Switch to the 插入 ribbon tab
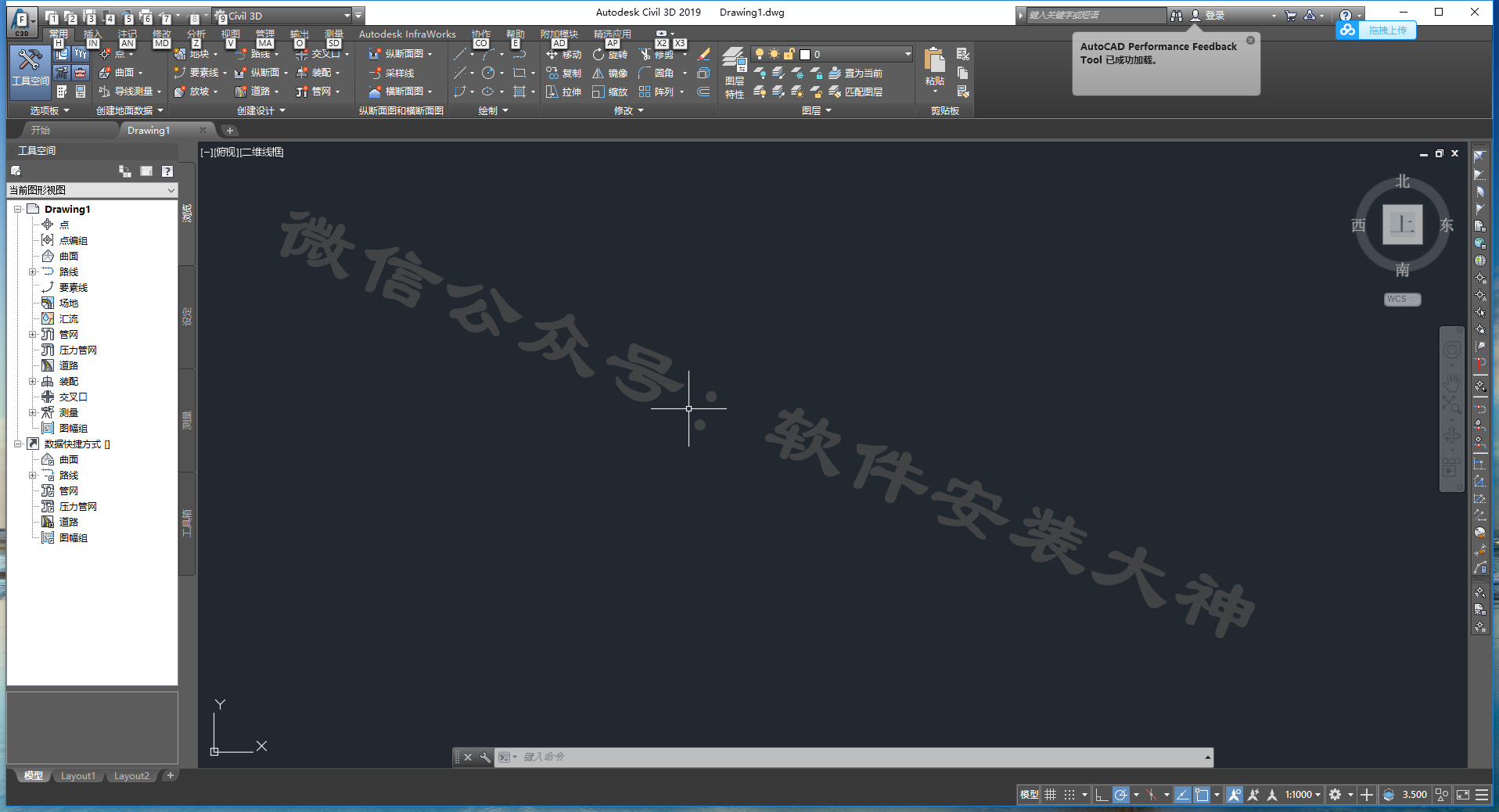Image resolution: width=1499 pixels, height=812 pixels. point(92,34)
